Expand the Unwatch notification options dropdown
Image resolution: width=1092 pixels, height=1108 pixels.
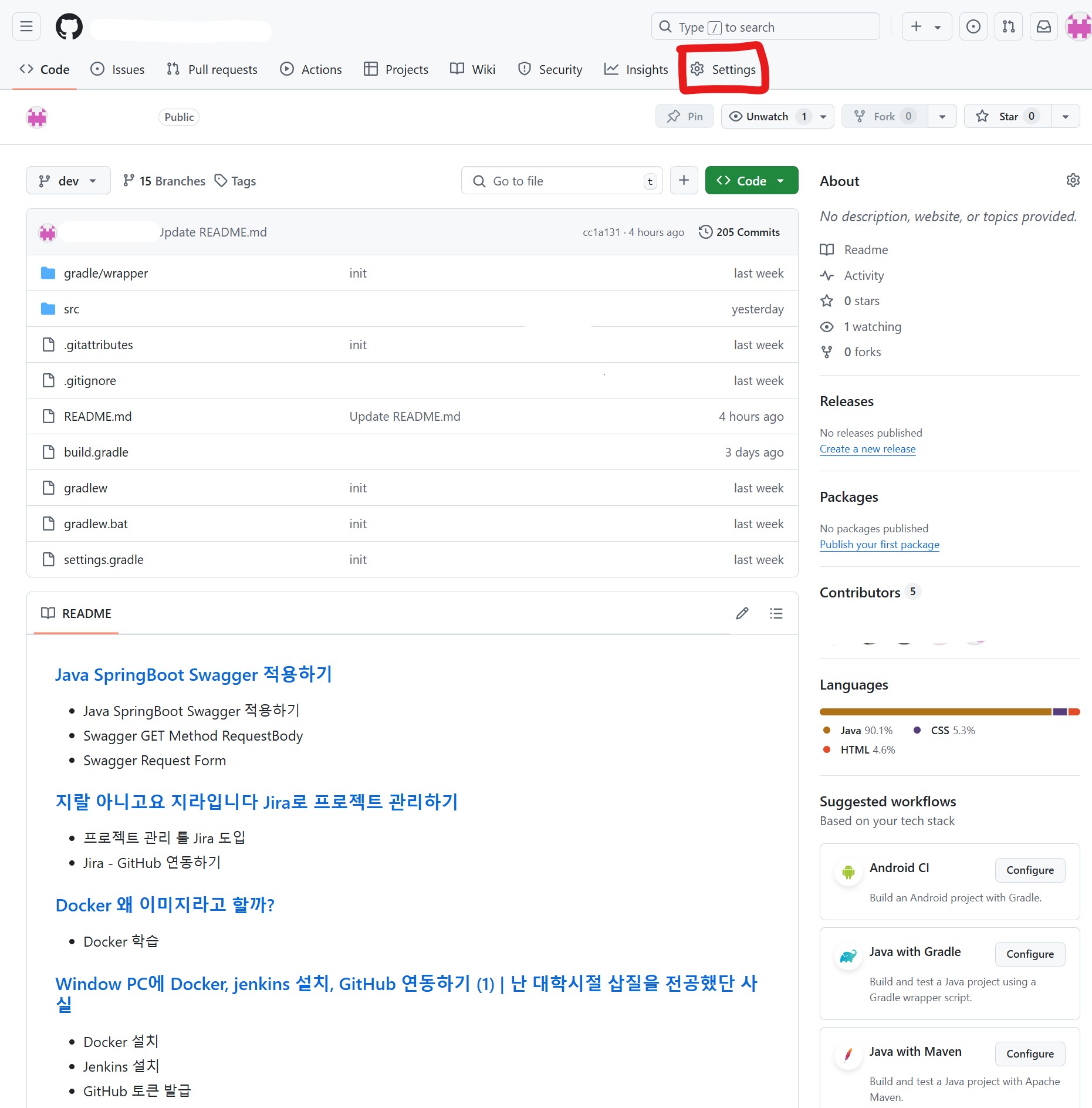pos(824,116)
